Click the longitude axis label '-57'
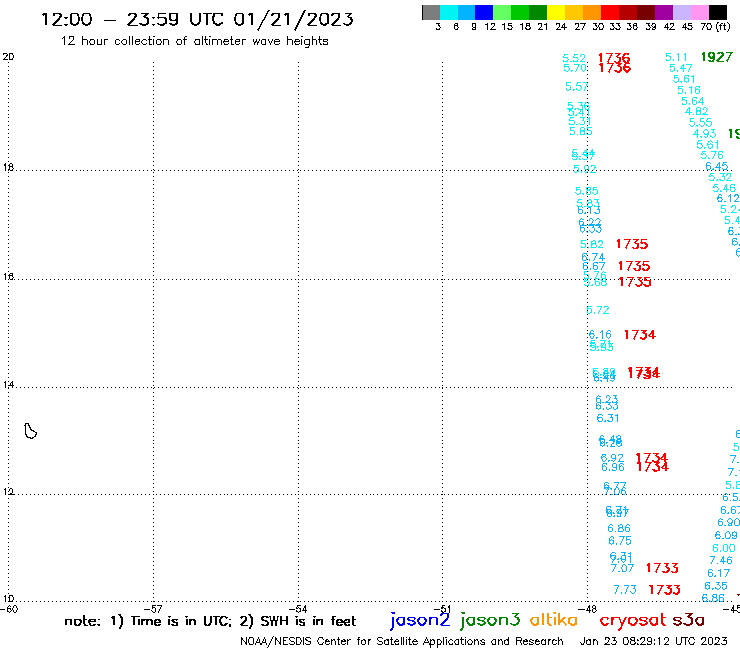The width and height of the screenshot is (740, 650). click(153, 609)
